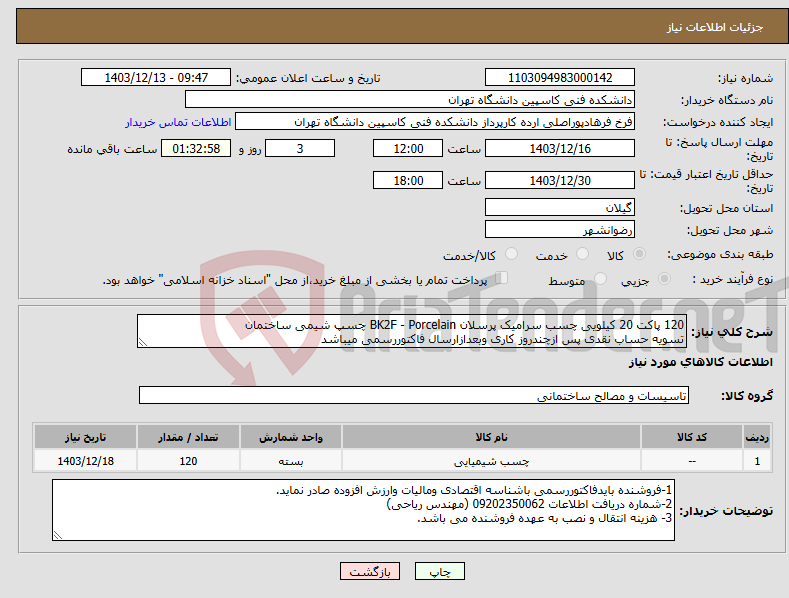Click the بسته unit cell
The height and width of the screenshot is (598, 789).
point(291,461)
